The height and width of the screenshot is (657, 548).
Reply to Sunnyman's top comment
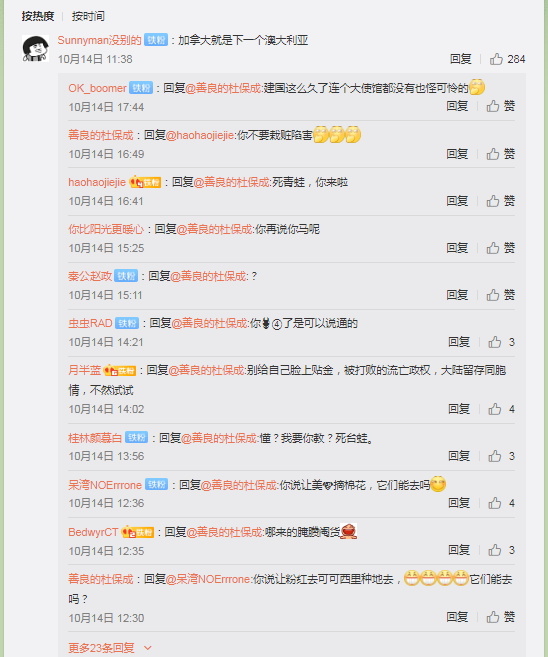(x=461, y=59)
